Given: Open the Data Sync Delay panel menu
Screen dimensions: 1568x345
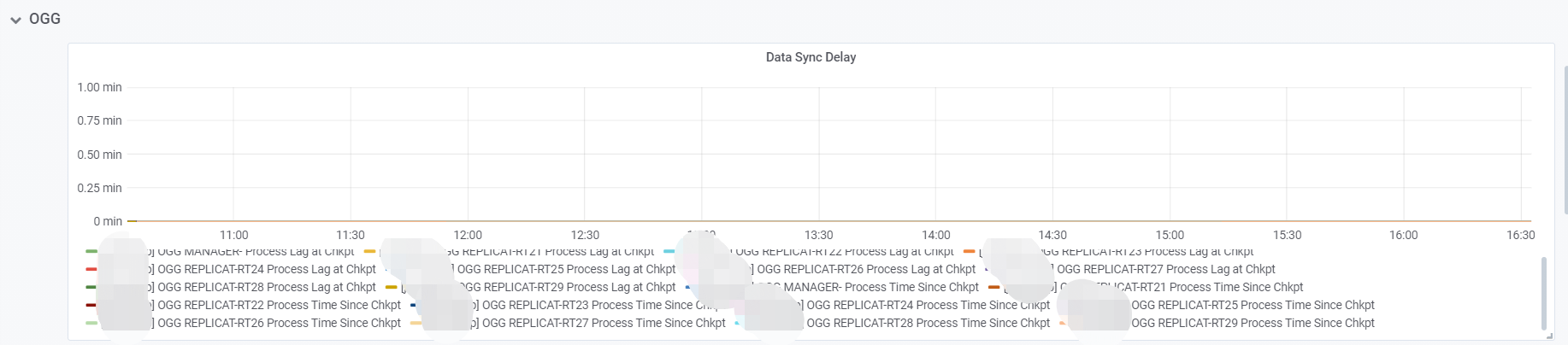Looking at the screenshot, I should pos(811,57).
